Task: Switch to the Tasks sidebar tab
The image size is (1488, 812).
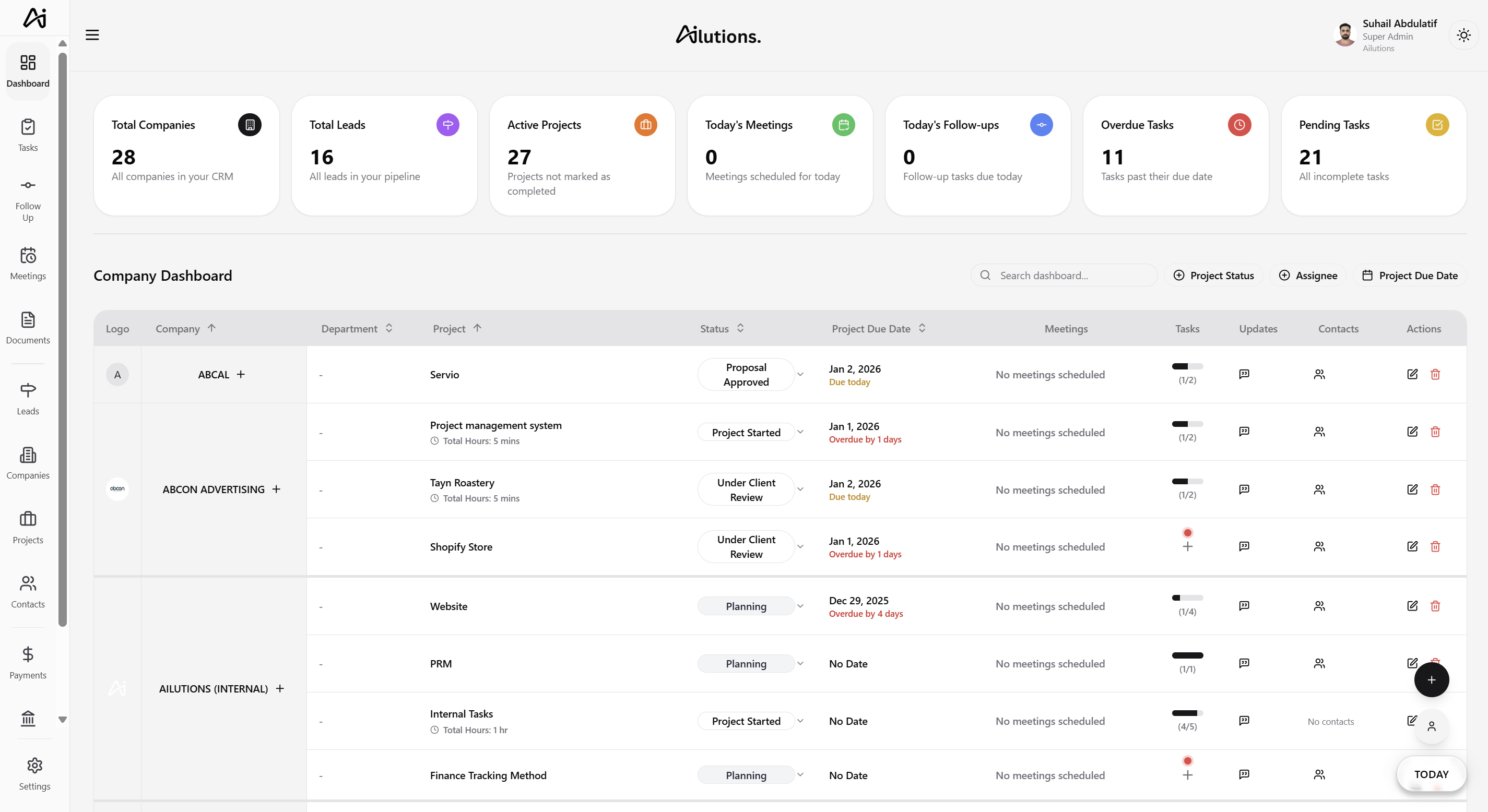Action: (x=28, y=135)
